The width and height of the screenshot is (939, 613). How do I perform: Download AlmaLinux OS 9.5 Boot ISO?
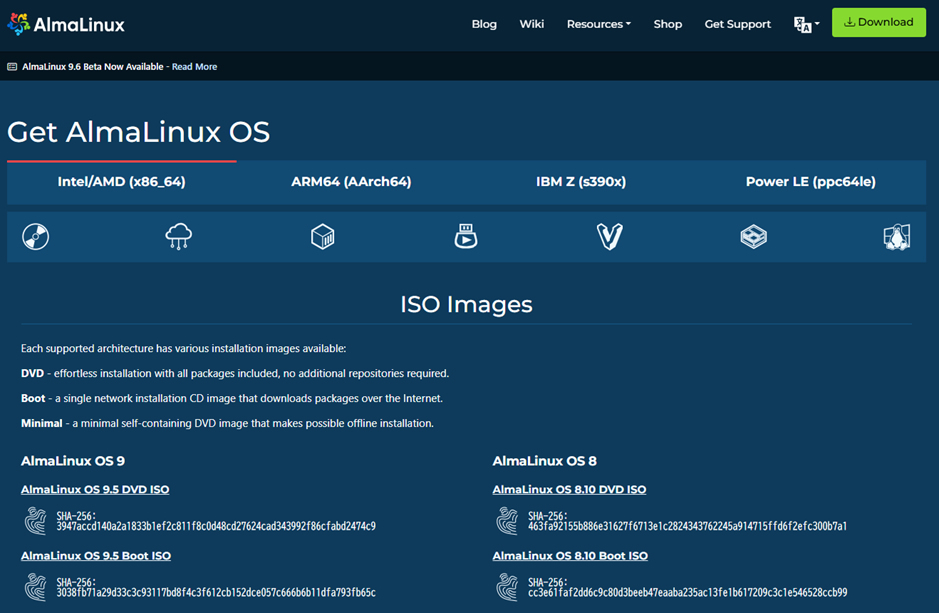click(96, 556)
